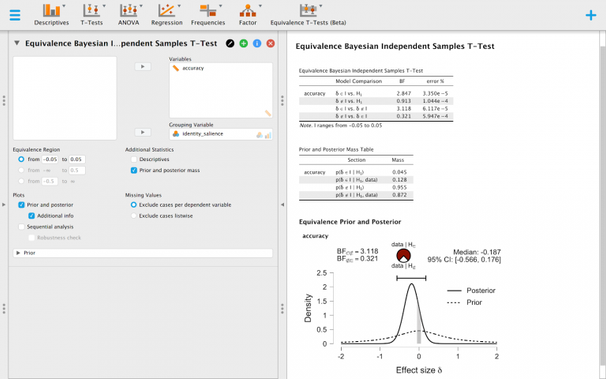Click the results title heading
The height and width of the screenshot is (379, 606).
(x=395, y=46)
